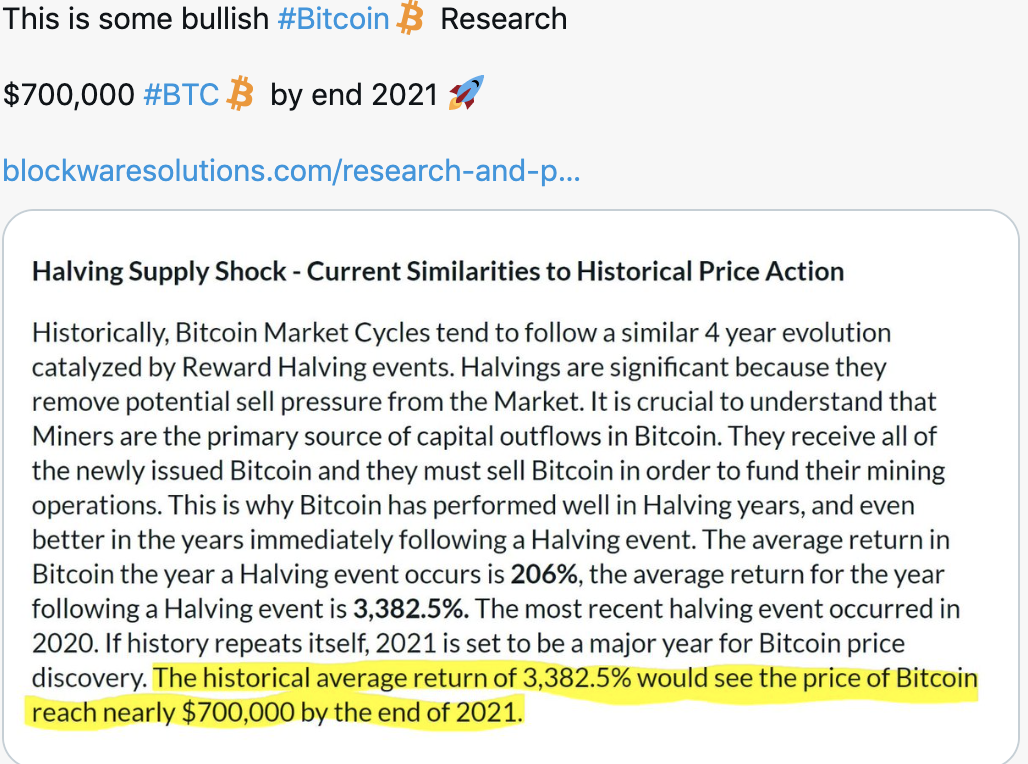Viewport: 1028px width, 764px height.
Task: Open the #BTC hashtag link
Action: (181, 94)
